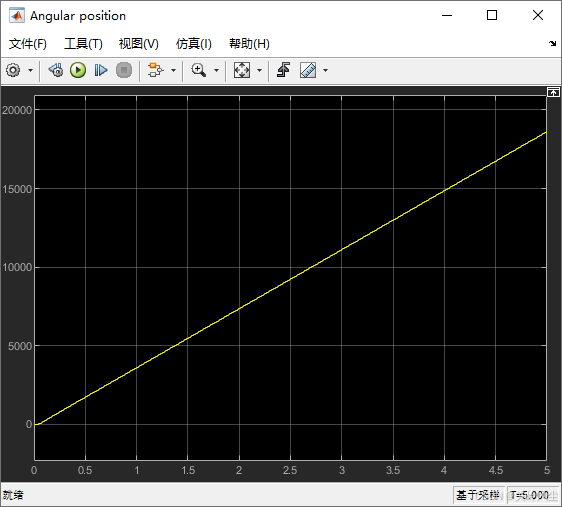Minimize the Angular position window
This screenshot has height=507, width=562.
pyautogui.click(x=447, y=15)
